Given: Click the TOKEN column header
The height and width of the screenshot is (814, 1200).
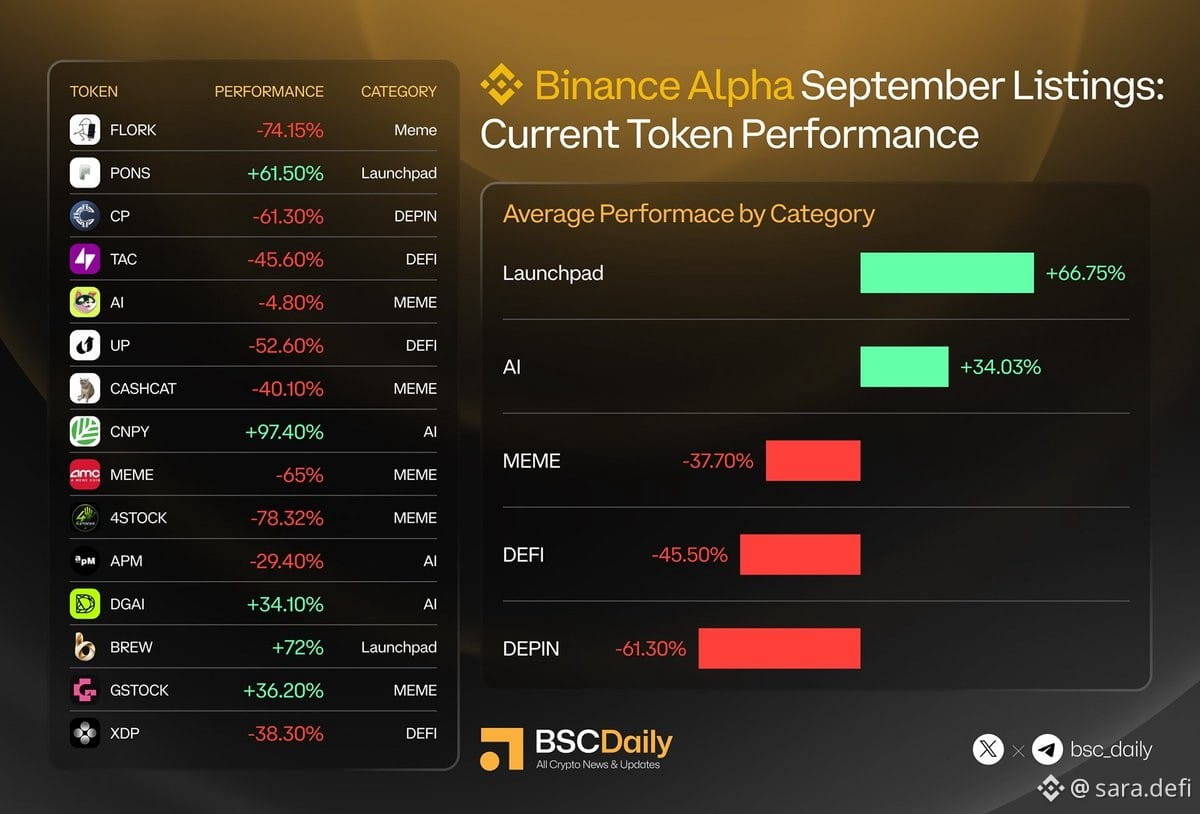Looking at the screenshot, I should pos(94,91).
